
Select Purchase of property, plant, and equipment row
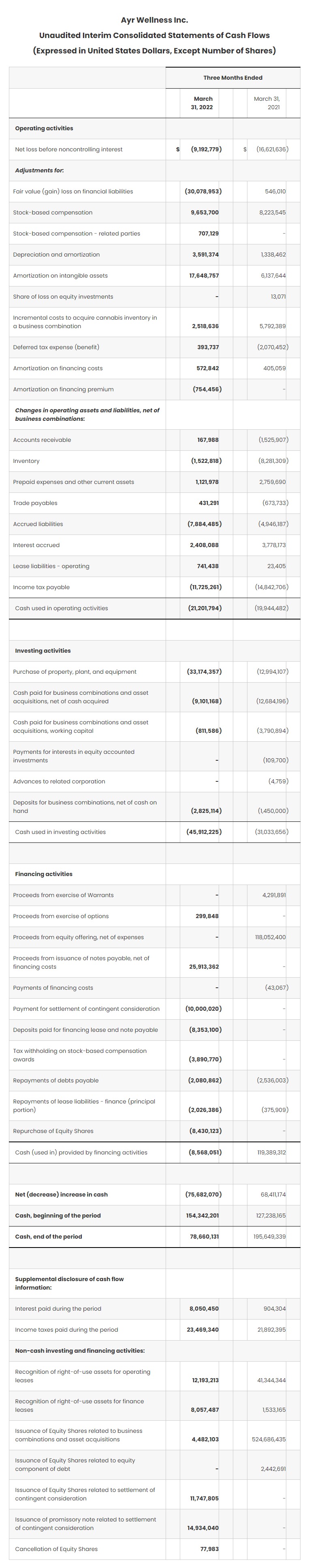(75, 672)
